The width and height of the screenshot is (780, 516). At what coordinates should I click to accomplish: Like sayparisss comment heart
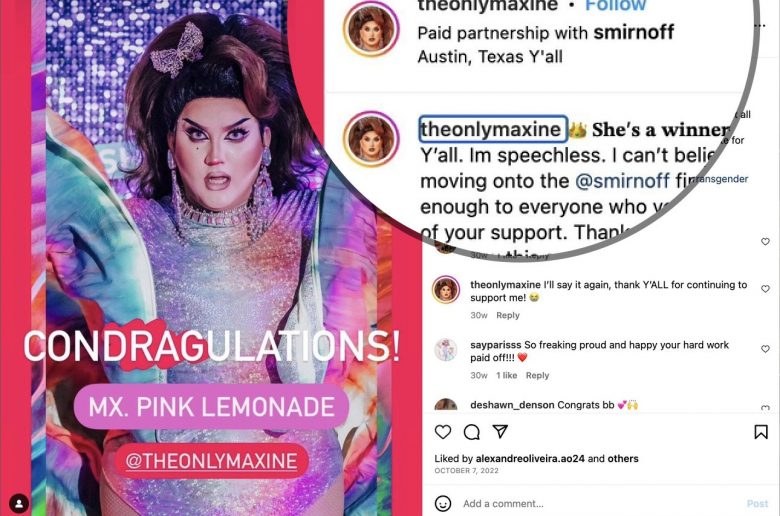click(765, 349)
